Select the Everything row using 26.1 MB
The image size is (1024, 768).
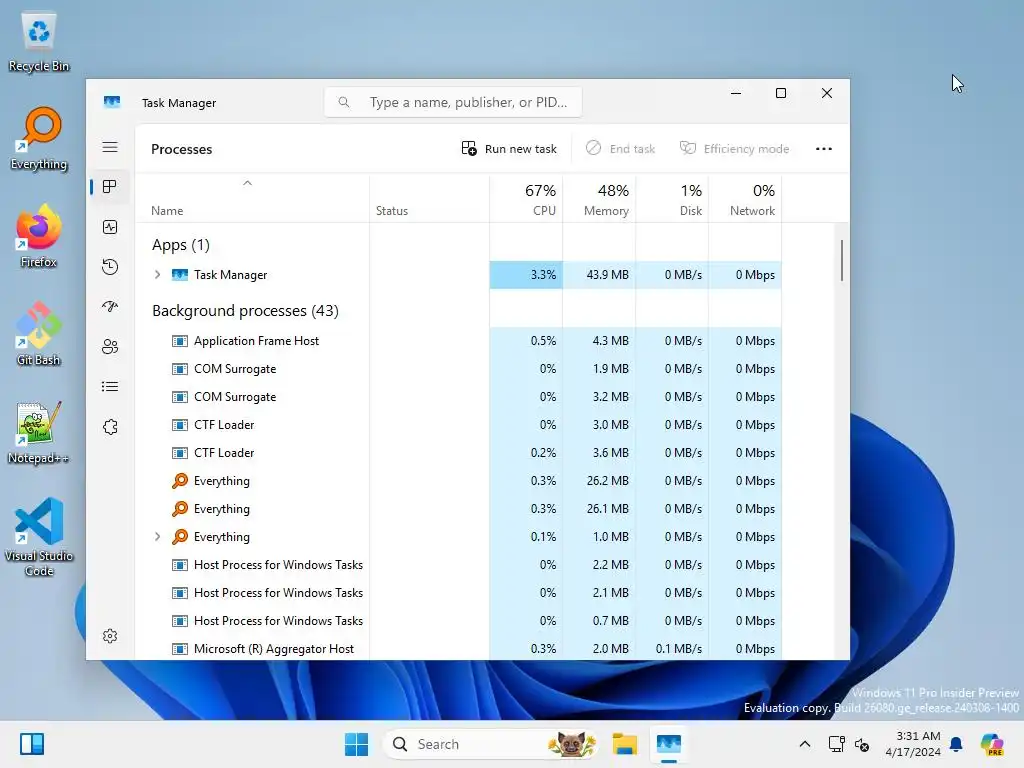[x=458, y=509]
